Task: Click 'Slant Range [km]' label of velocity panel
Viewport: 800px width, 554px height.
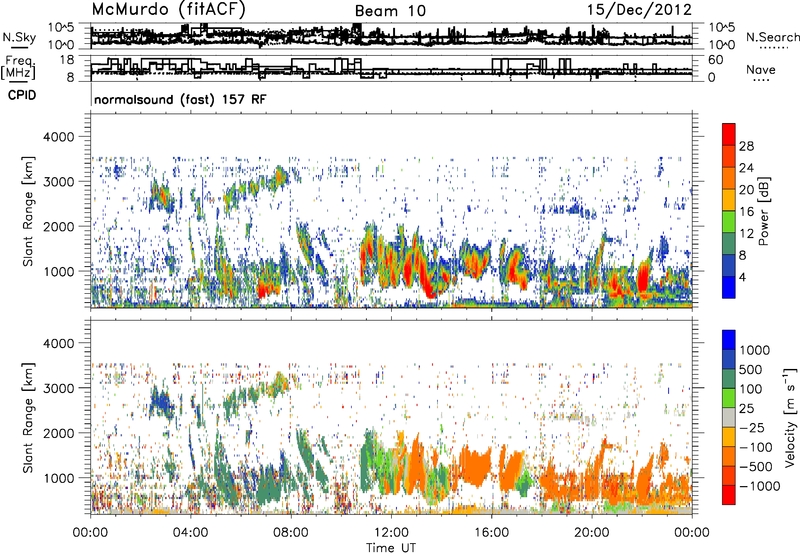Action: [x=28, y=418]
